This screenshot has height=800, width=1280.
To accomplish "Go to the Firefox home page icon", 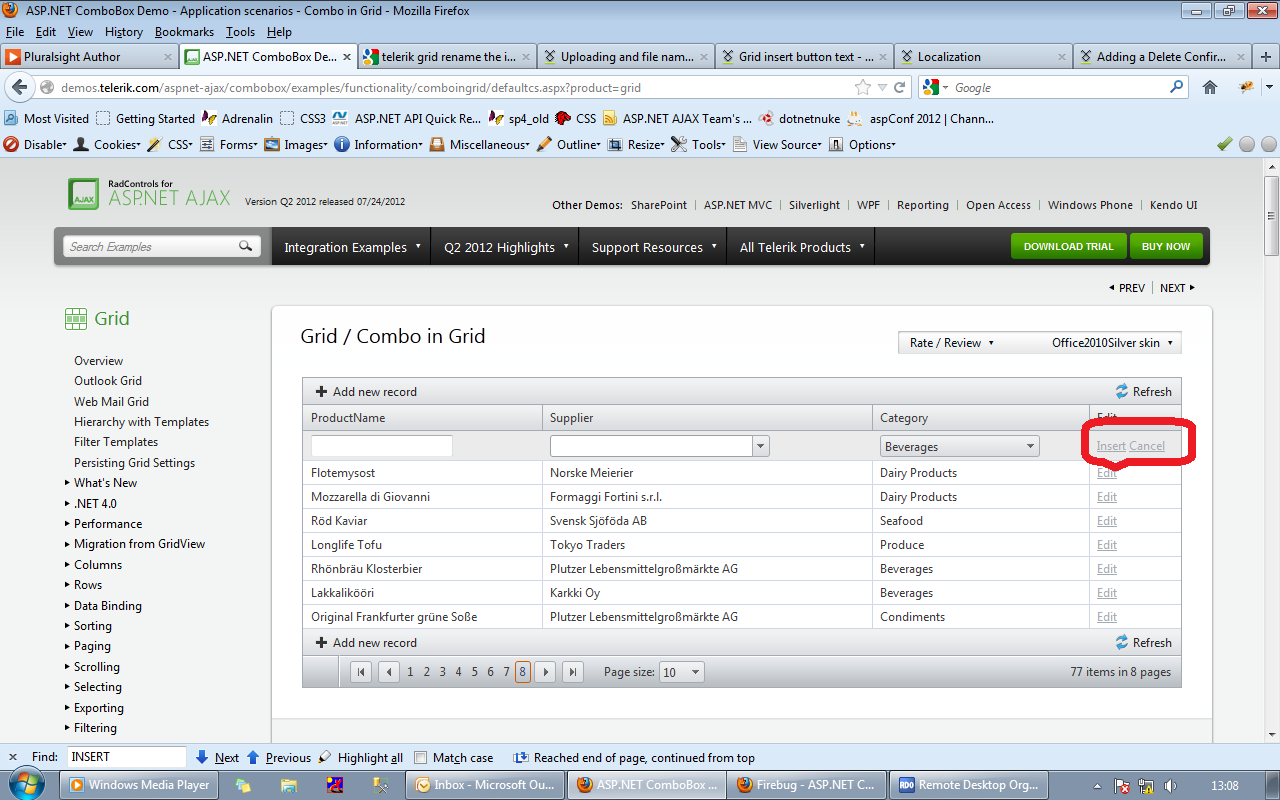I will click(x=1210, y=87).
